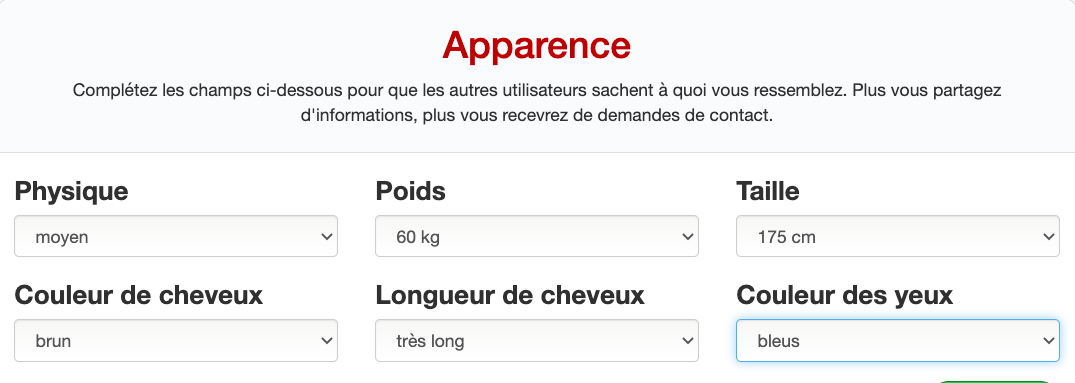Click the chevron arrow of the bleus select
This screenshot has height=383, width=1075.
tap(1048, 341)
